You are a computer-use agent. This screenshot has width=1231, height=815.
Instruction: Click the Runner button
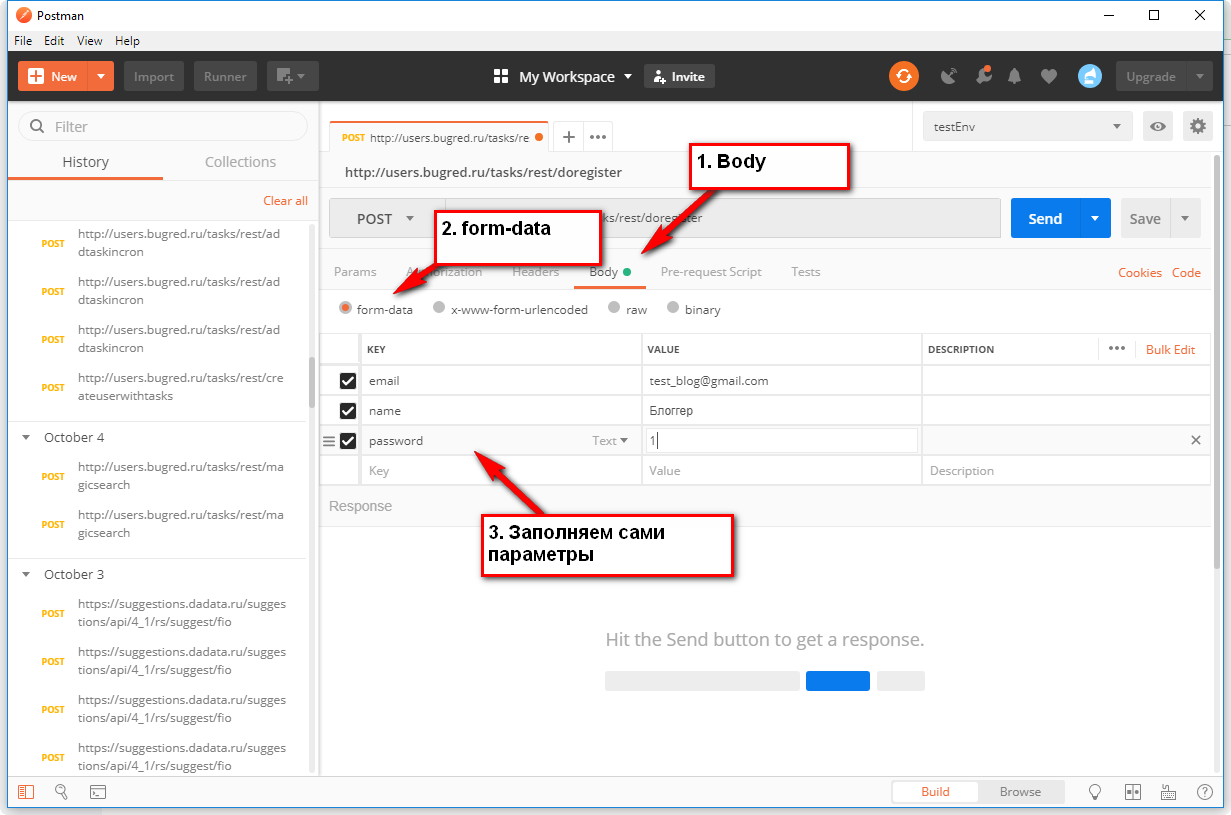(x=225, y=76)
